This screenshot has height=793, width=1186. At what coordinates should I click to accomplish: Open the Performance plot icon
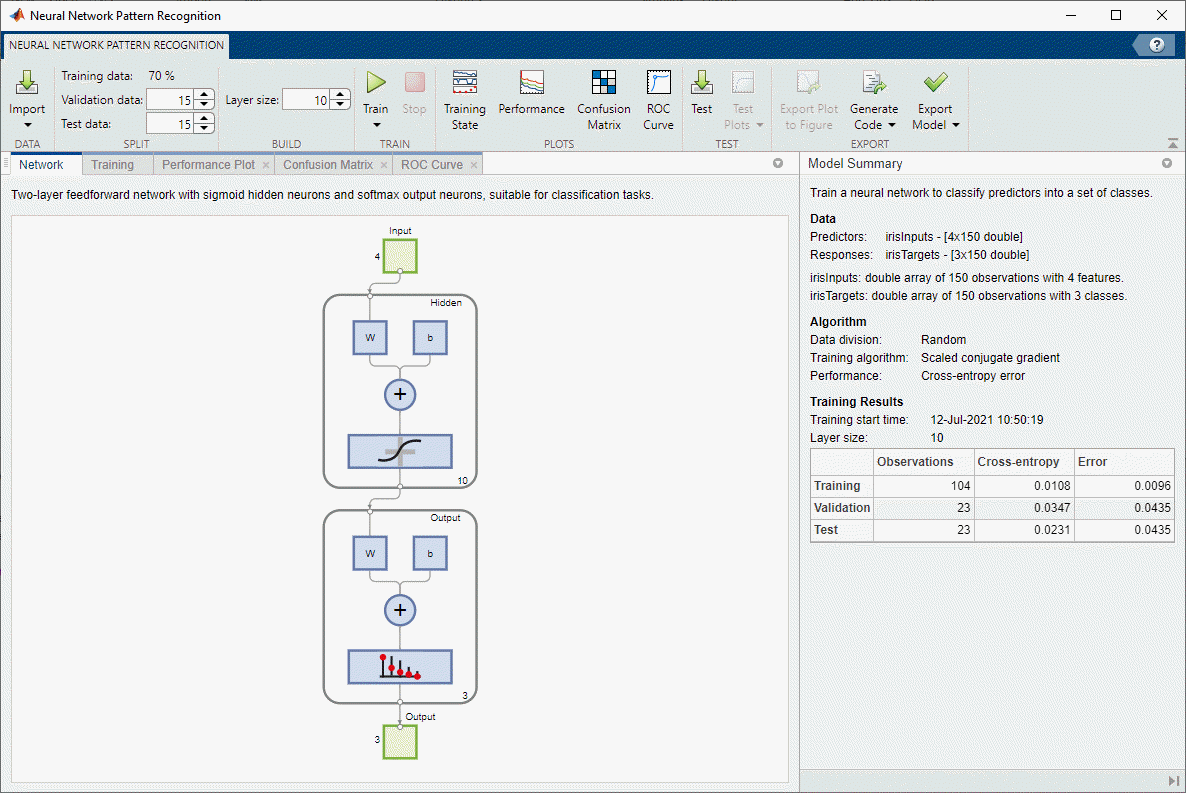coord(531,83)
